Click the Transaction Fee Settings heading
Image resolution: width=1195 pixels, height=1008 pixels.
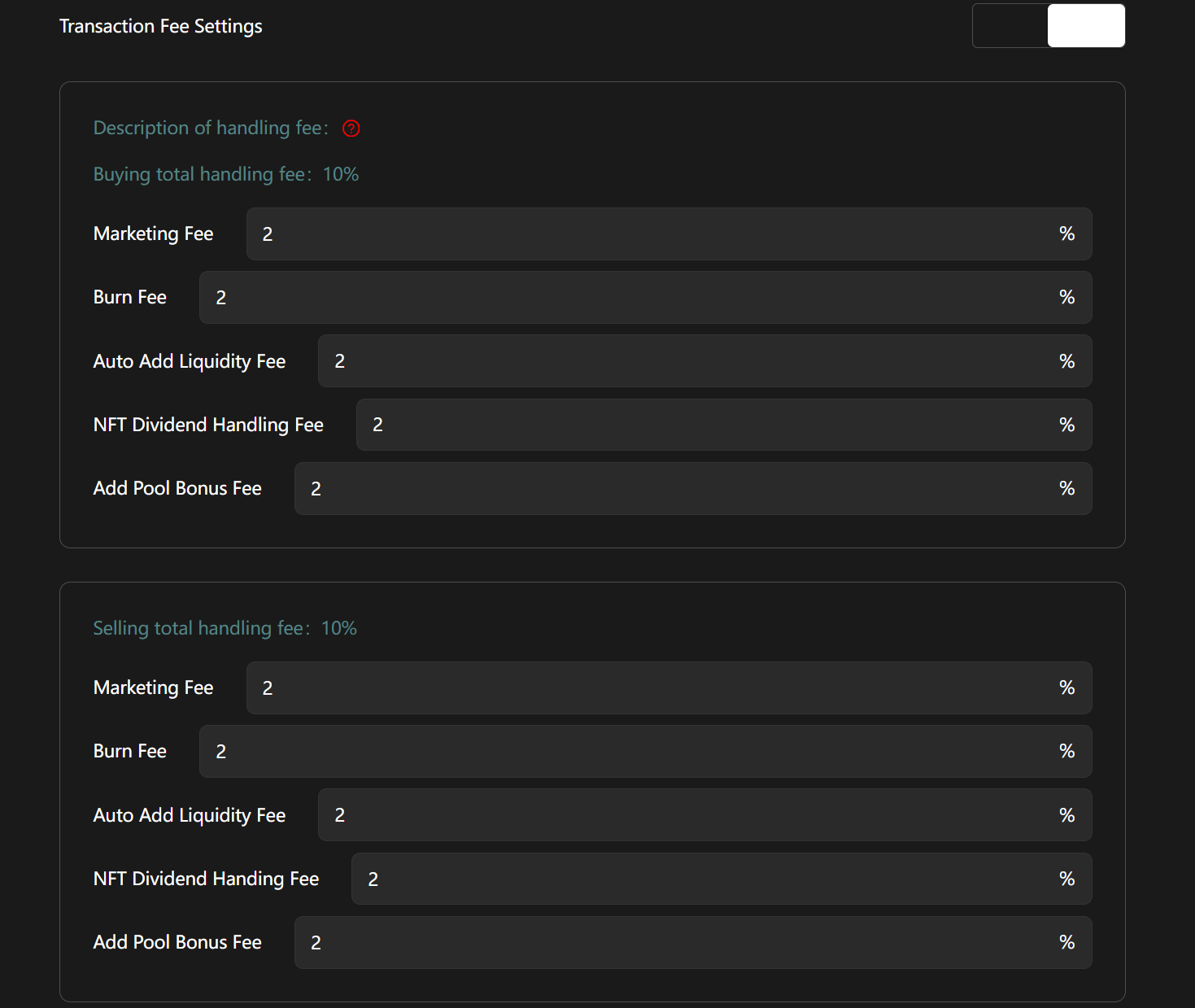point(161,26)
